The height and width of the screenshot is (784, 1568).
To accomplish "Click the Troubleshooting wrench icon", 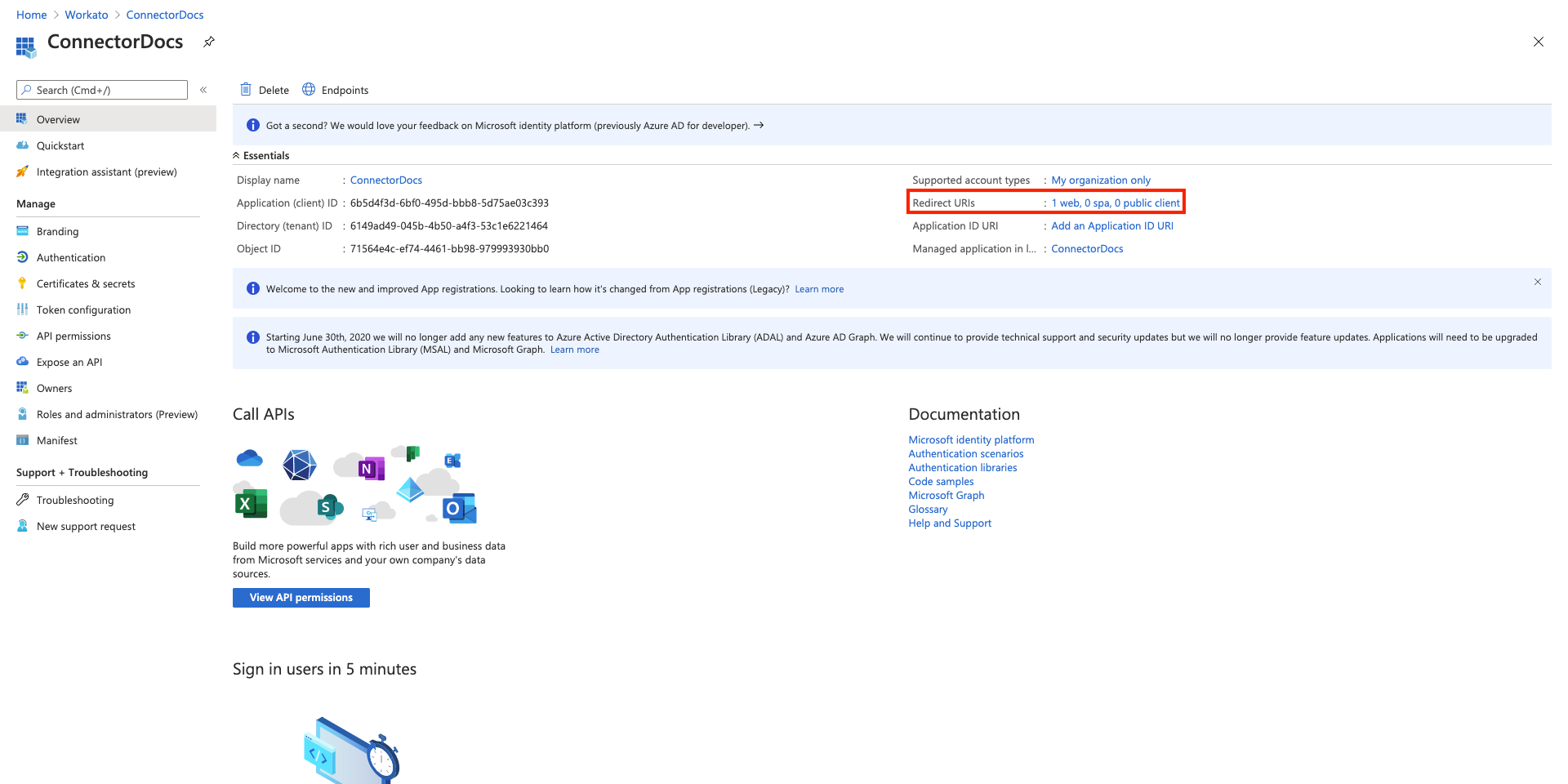I will point(22,500).
